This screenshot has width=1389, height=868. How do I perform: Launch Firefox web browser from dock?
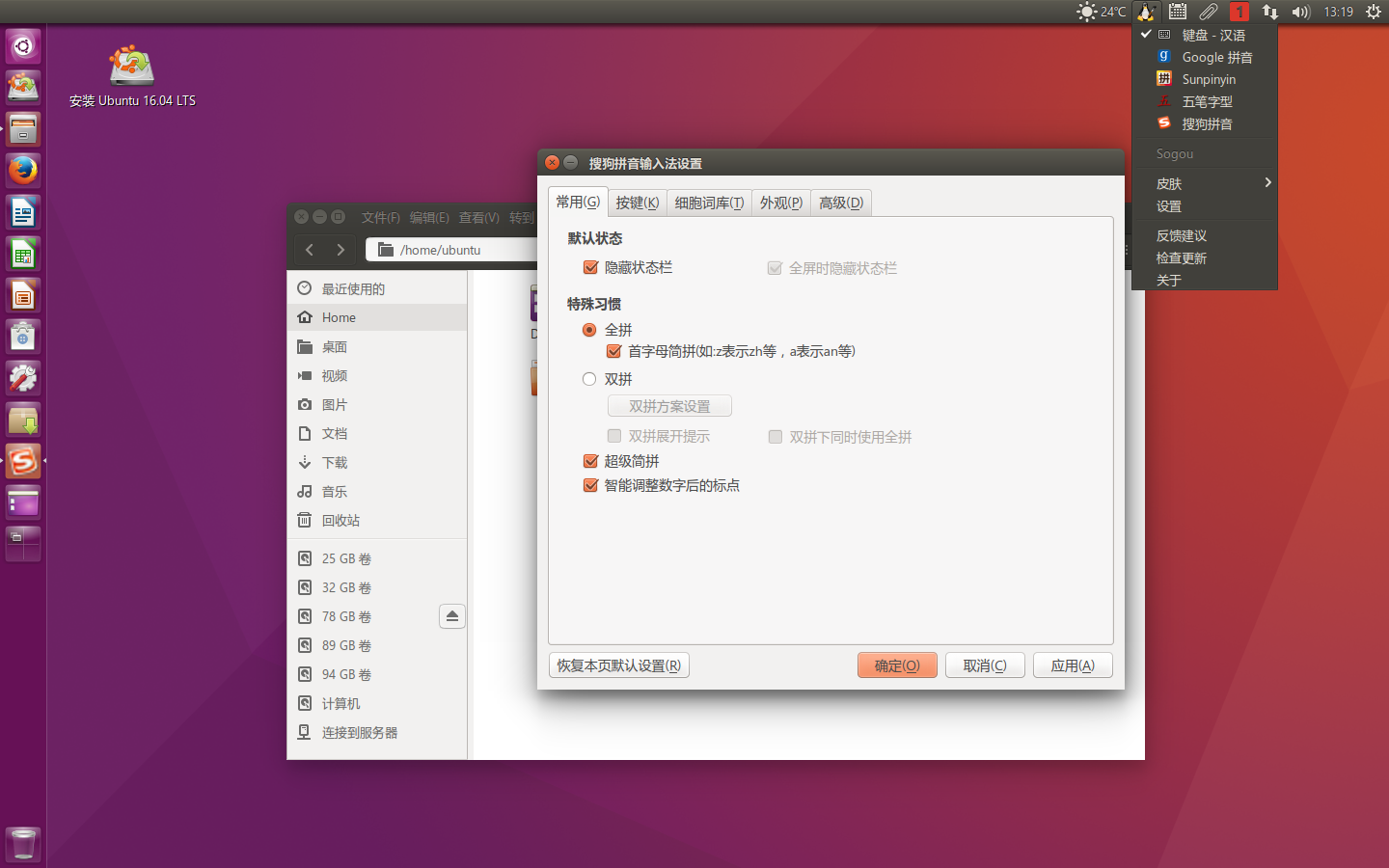click(x=23, y=171)
